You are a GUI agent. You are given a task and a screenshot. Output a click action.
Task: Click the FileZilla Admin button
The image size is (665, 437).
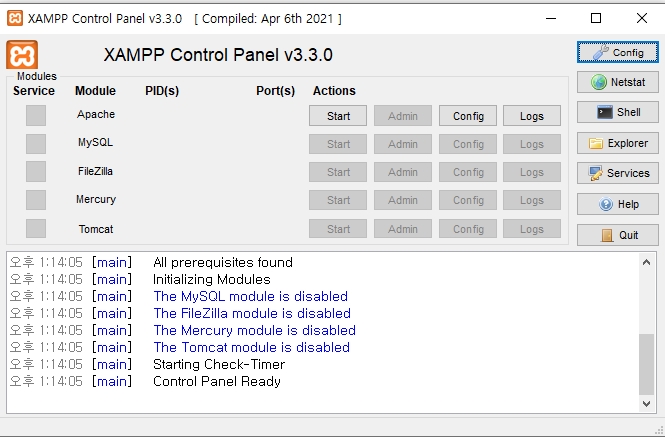pos(403,172)
